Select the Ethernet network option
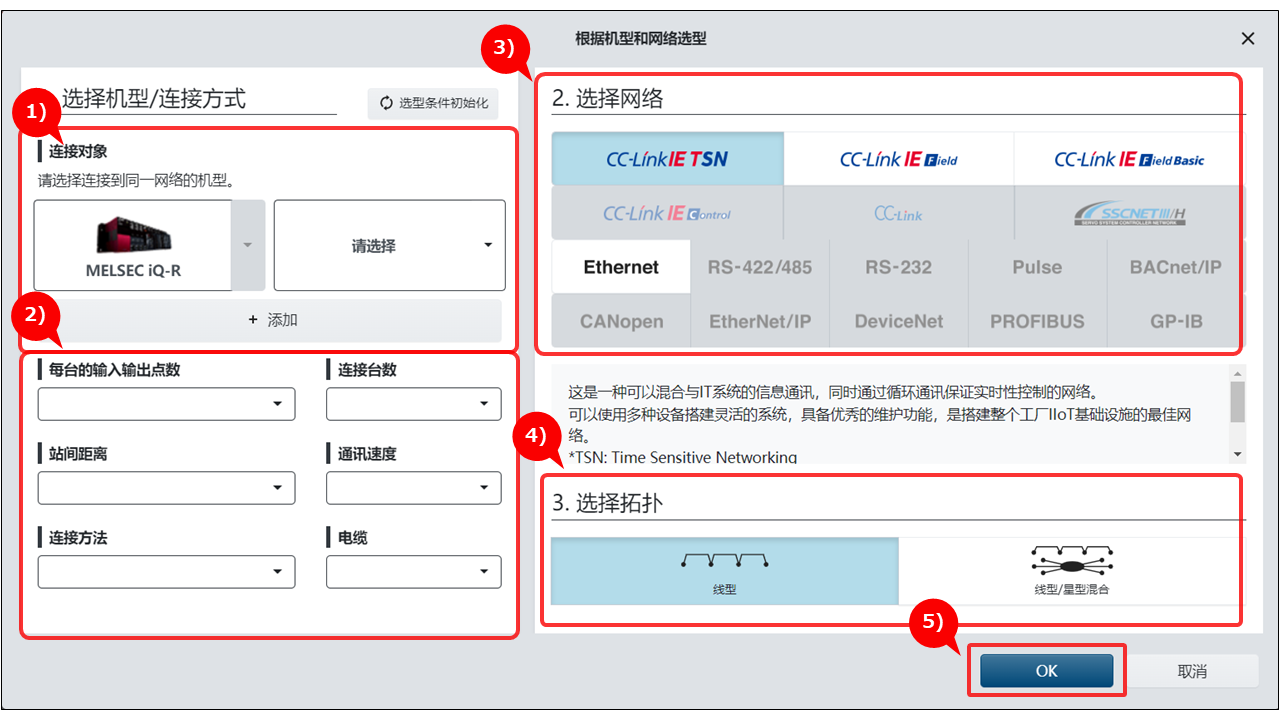The image size is (1280, 720). click(621, 267)
